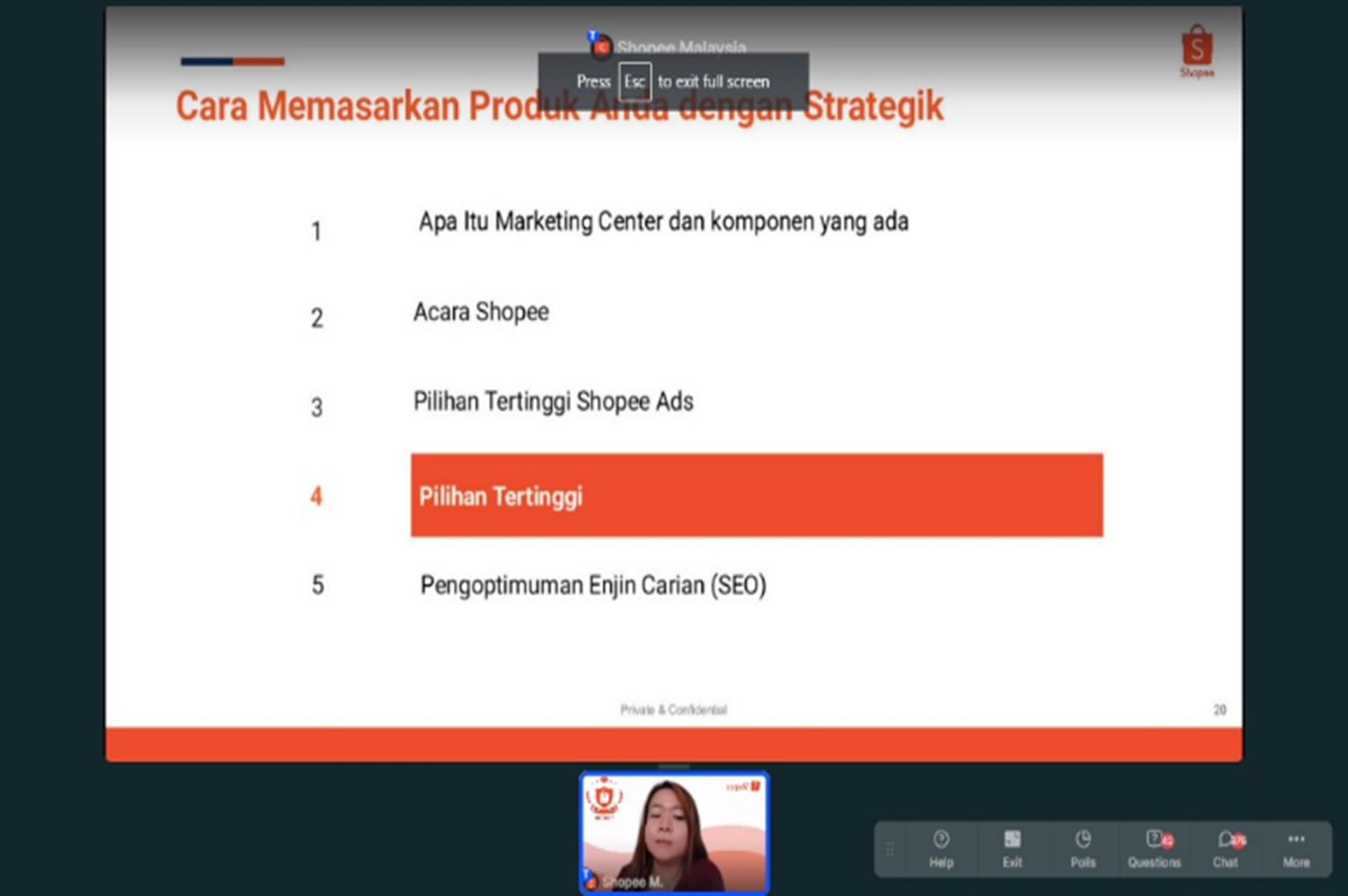Open the Polls panel
Screen dimensions: 1348x896
click(1083, 848)
